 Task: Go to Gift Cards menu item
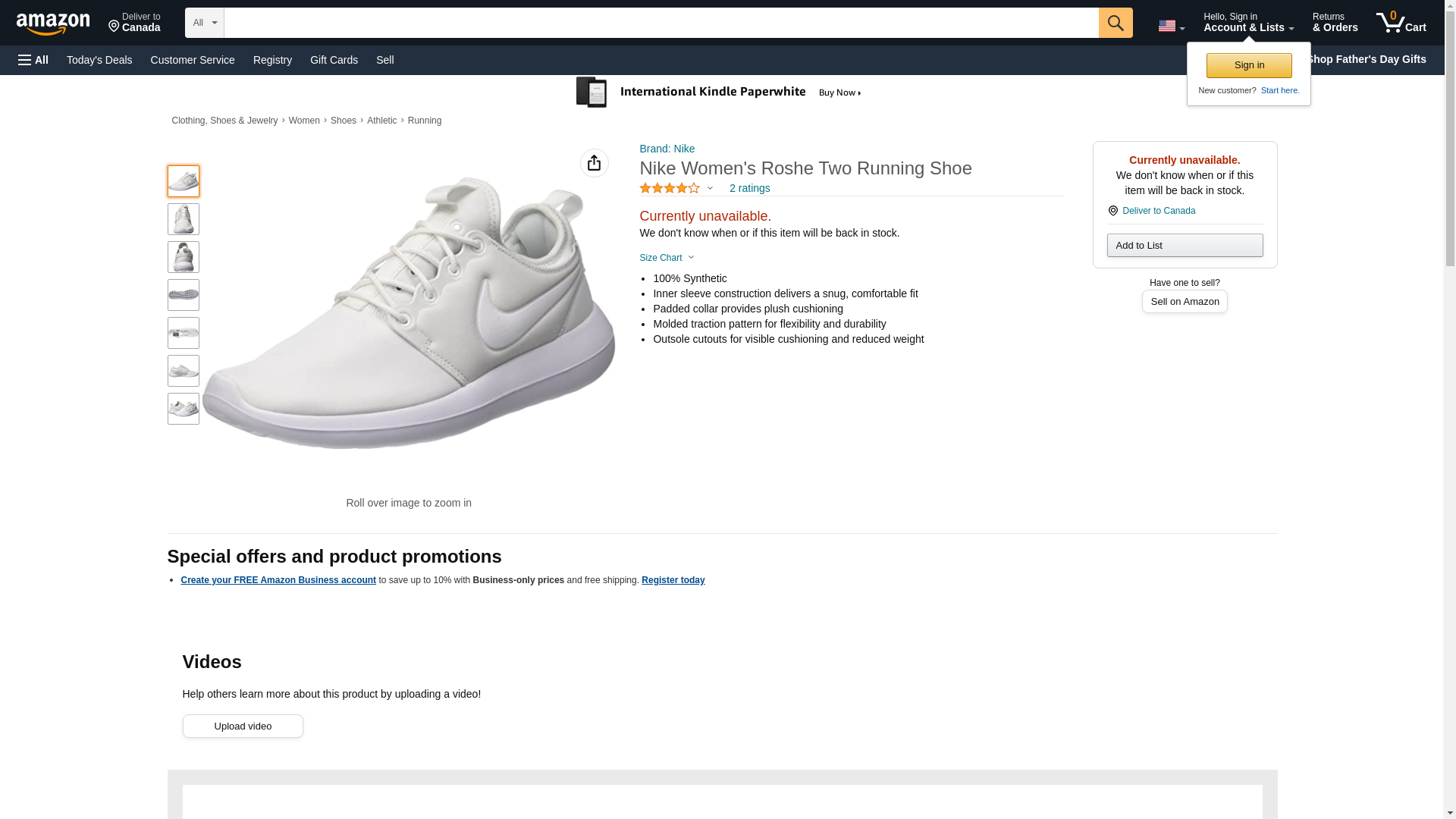(x=334, y=60)
